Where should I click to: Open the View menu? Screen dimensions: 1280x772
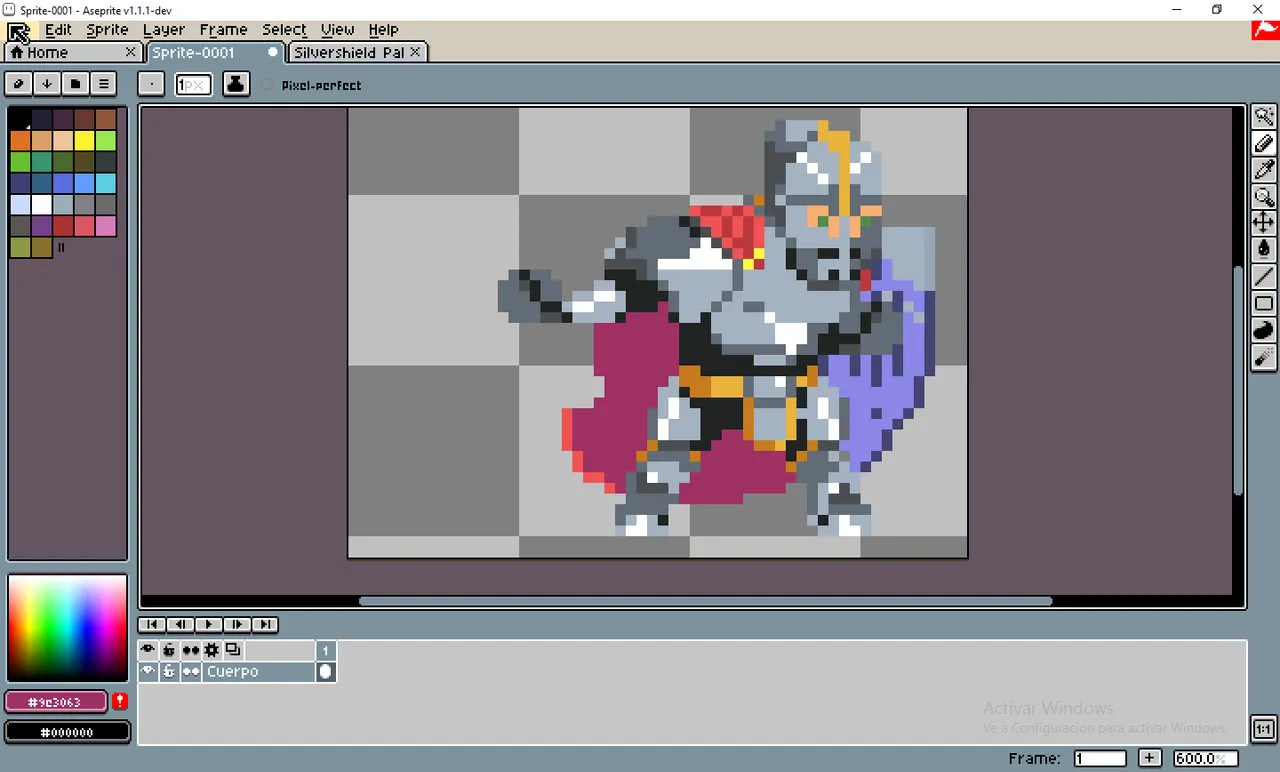(337, 30)
